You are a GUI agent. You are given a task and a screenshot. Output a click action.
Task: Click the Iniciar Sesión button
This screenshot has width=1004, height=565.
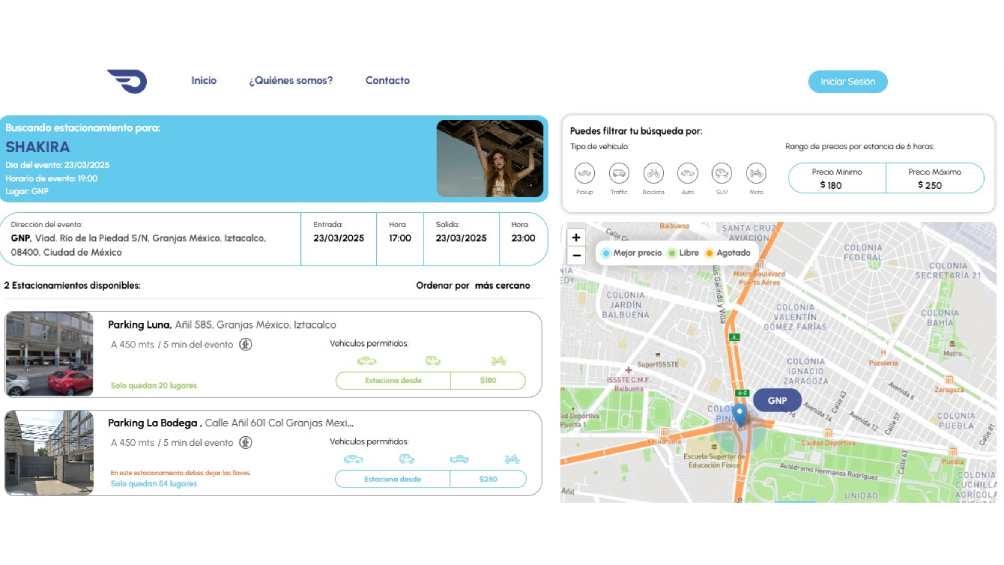[847, 82]
